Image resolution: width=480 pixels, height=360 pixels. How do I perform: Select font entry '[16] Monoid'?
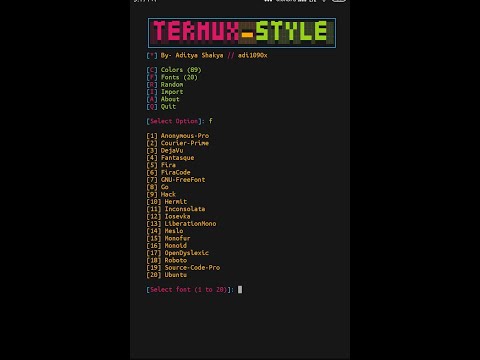[x=167, y=246]
